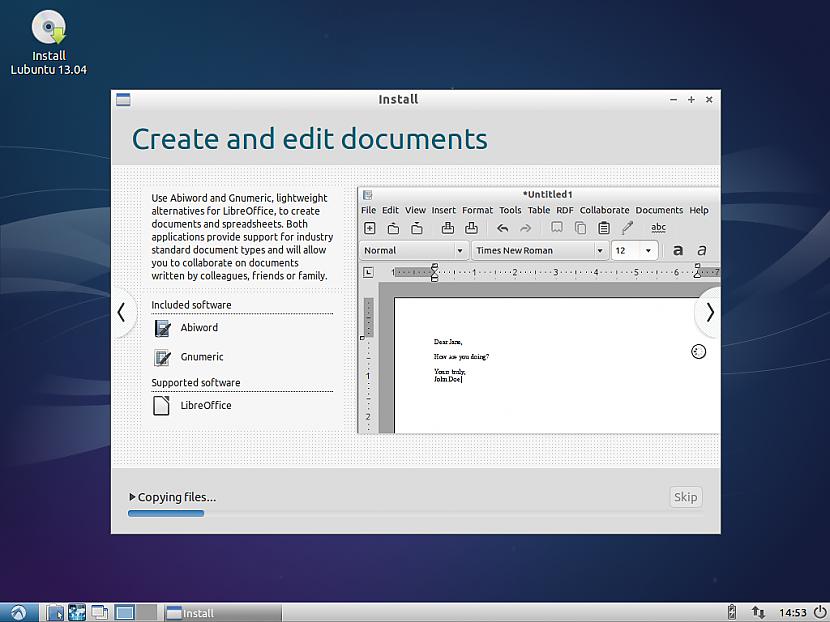Advance to the next slide arrow
This screenshot has height=622, width=830.
tap(710, 312)
